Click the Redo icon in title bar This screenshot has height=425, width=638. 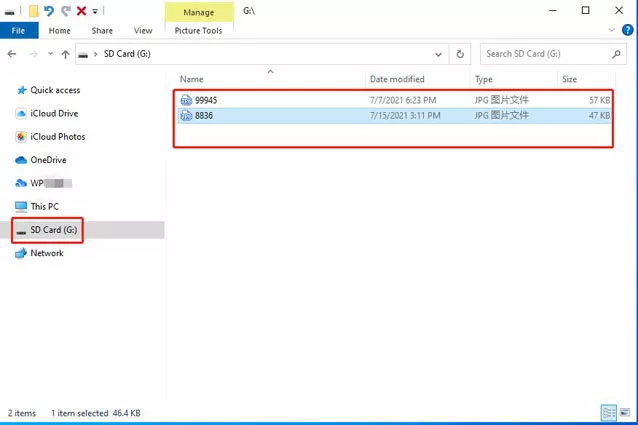pyautogui.click(x=65, y=11)
